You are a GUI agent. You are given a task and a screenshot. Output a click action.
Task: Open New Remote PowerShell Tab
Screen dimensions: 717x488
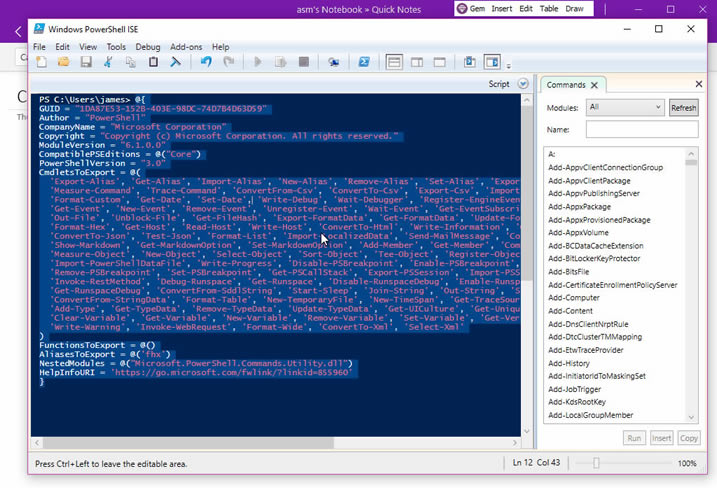pos(333,62)
